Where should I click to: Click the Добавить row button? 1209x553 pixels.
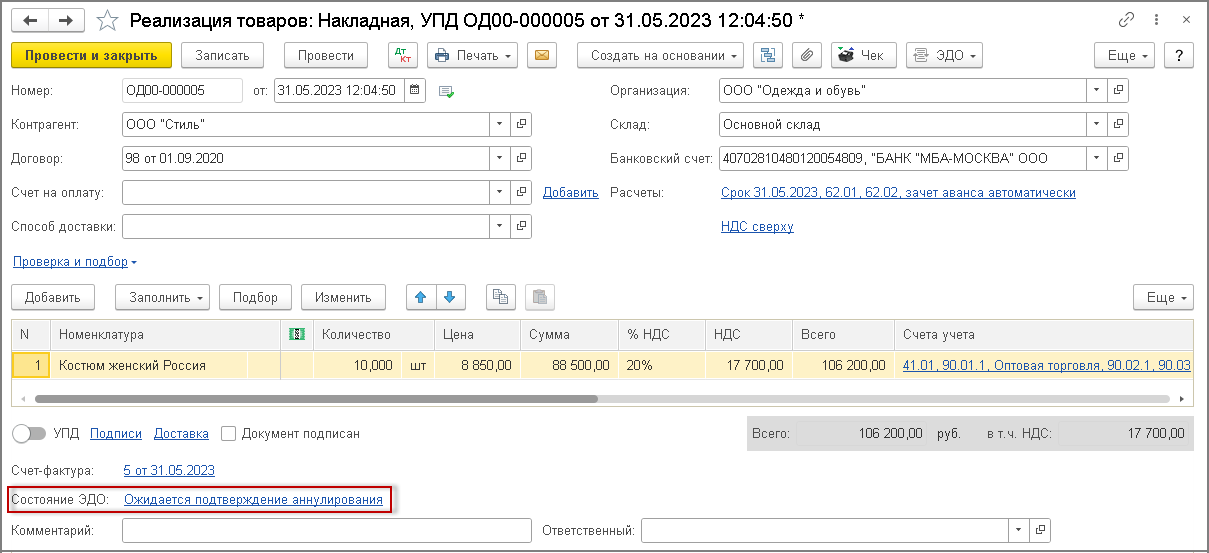coord(53,297)
